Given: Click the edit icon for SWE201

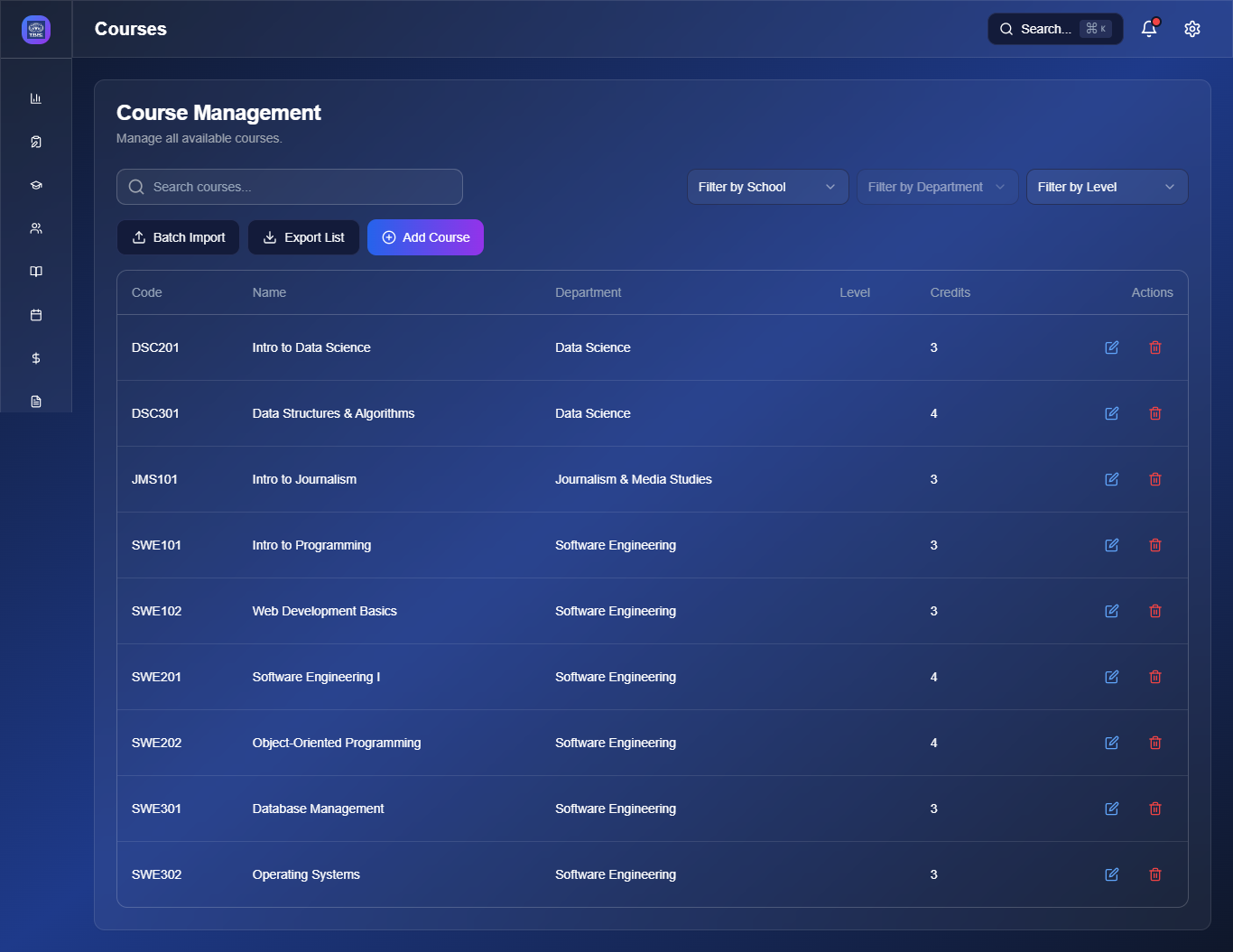Looking at the screenshot, I should [1112, 677].
